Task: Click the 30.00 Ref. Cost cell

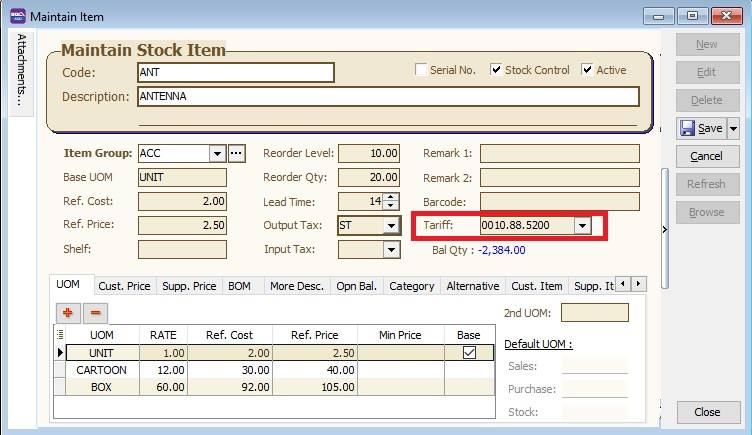Action: tap(230, 370)
